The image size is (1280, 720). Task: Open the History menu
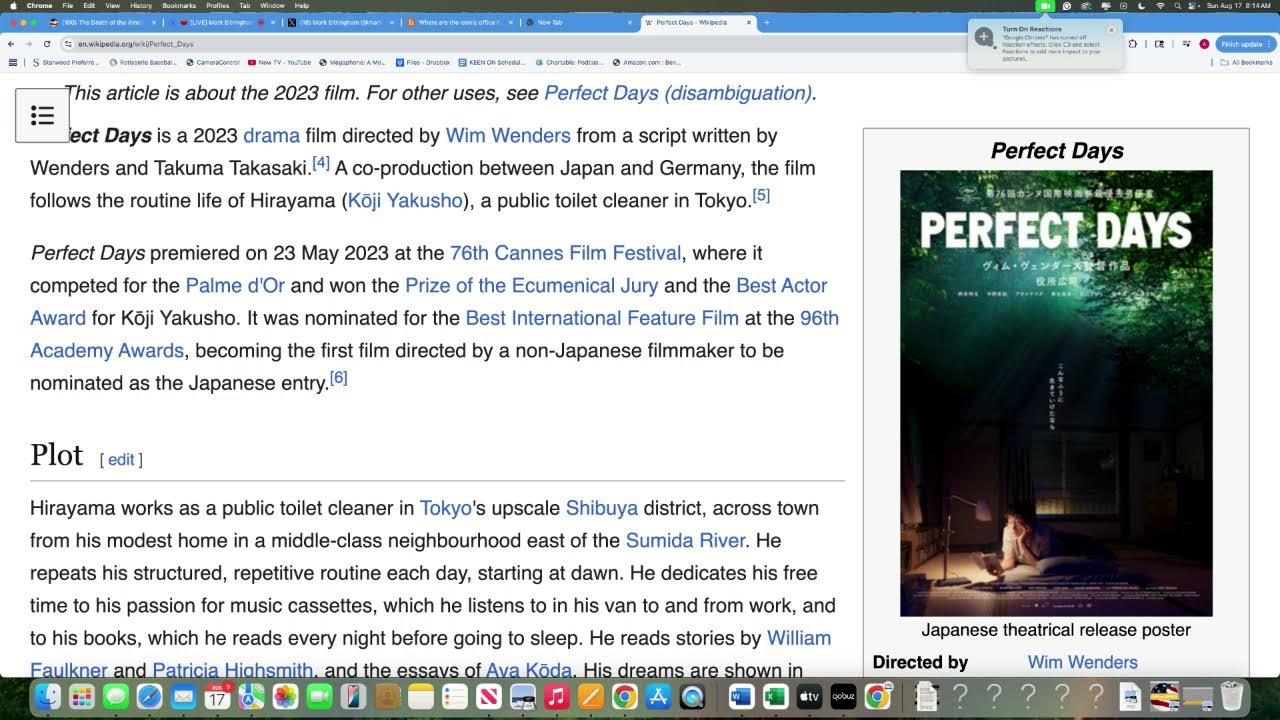click(x=140, y=6)
